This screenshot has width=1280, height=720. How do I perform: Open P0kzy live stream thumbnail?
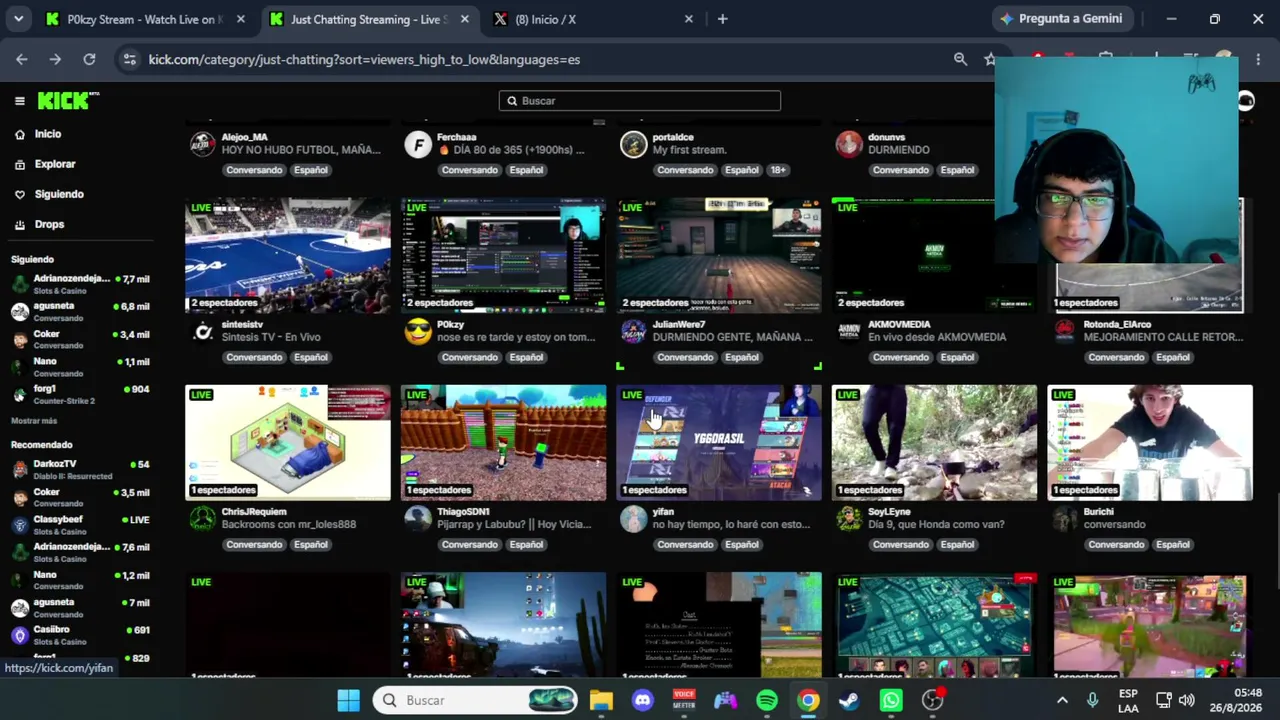point(503,255)
